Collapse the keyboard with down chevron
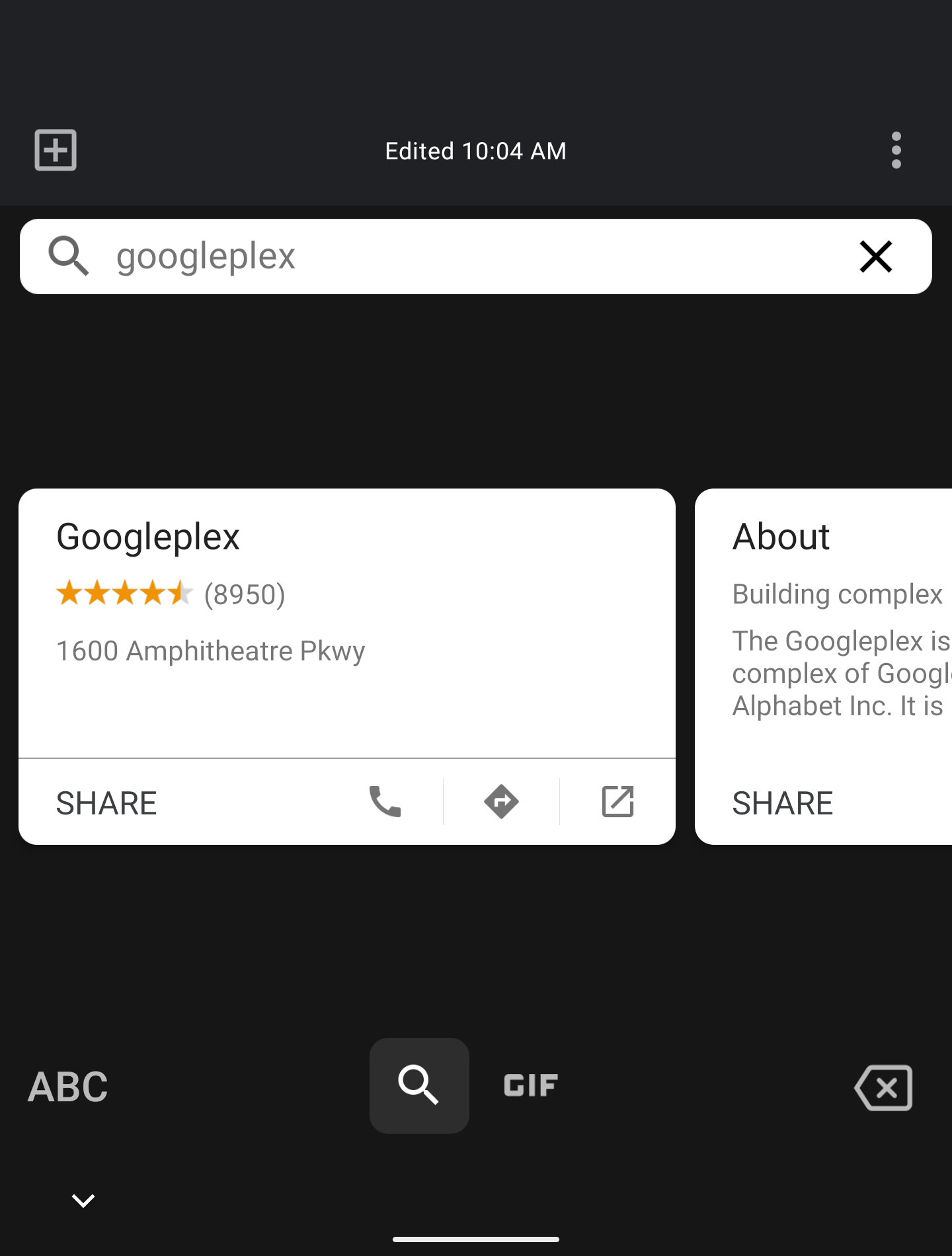952x1256 pixels. [83, 1200]
